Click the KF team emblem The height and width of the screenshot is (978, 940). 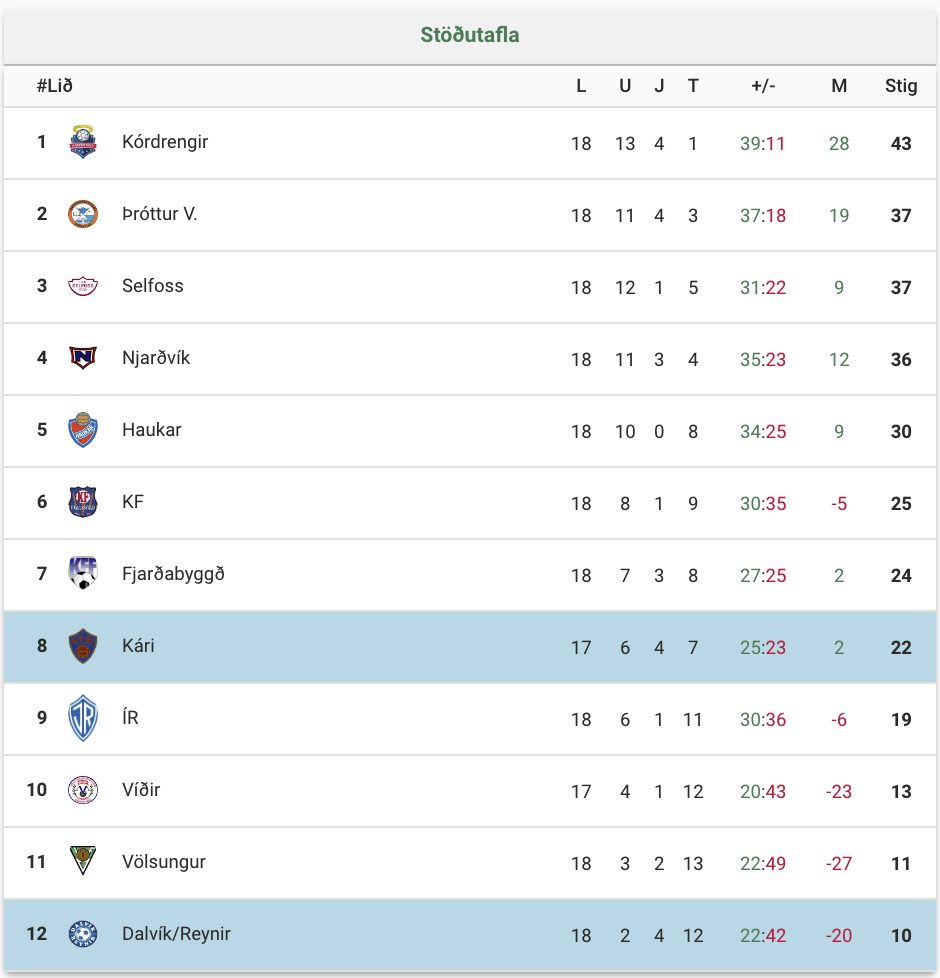tap(83, 501)
